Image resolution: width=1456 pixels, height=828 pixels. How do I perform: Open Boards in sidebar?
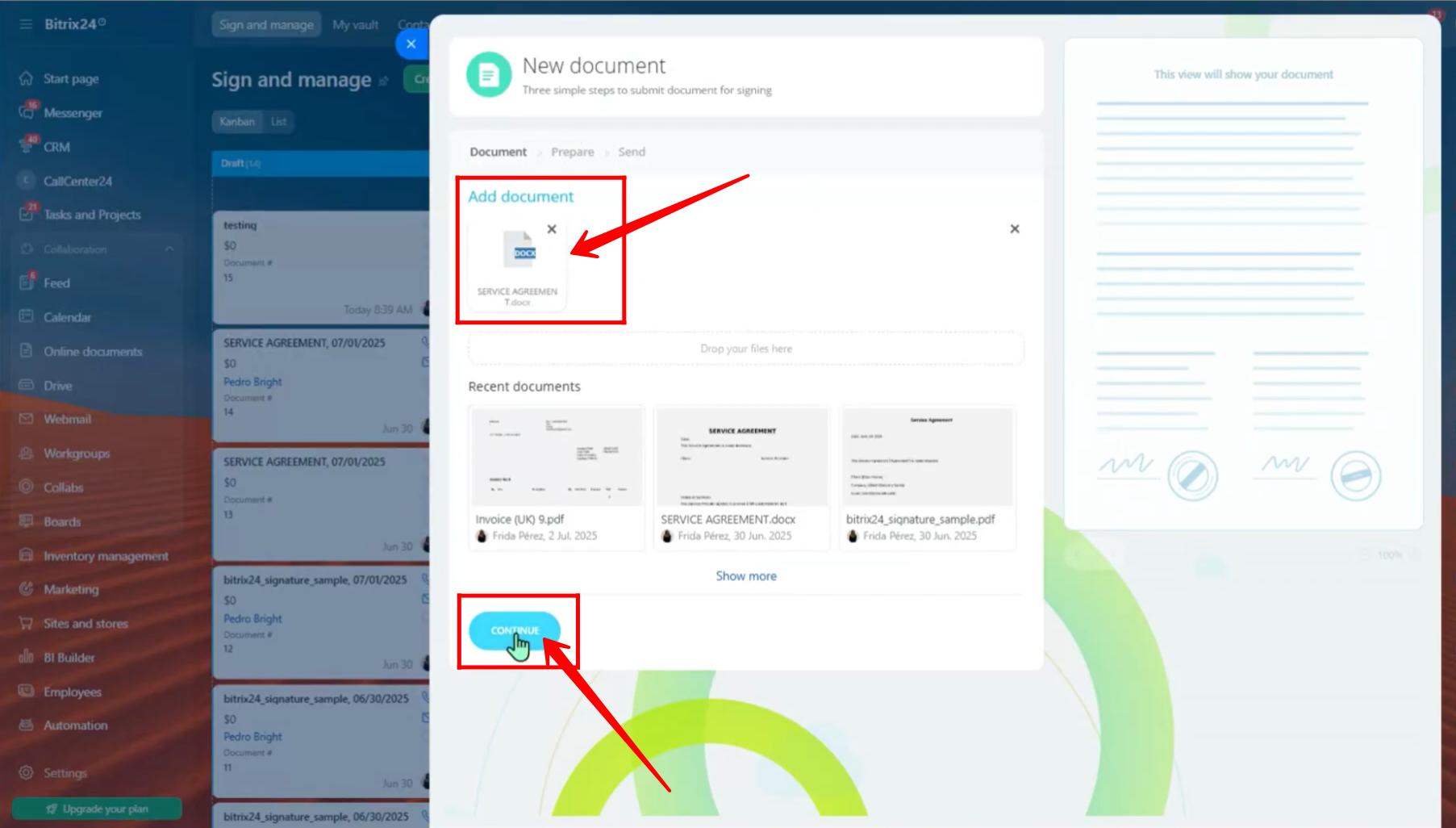pyautogui.click(x=62, y=522)
